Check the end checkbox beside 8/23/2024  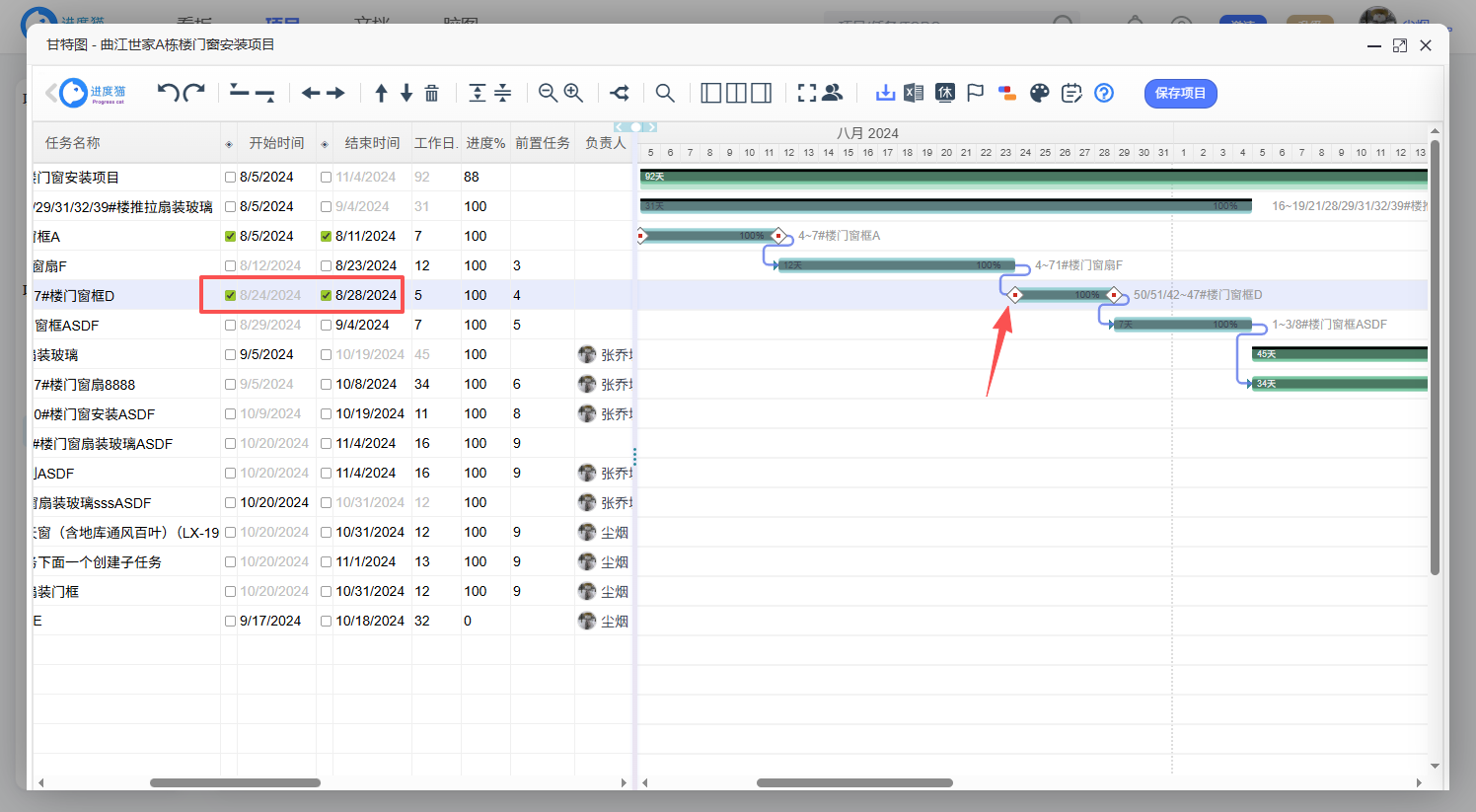[x=326, y=266]
